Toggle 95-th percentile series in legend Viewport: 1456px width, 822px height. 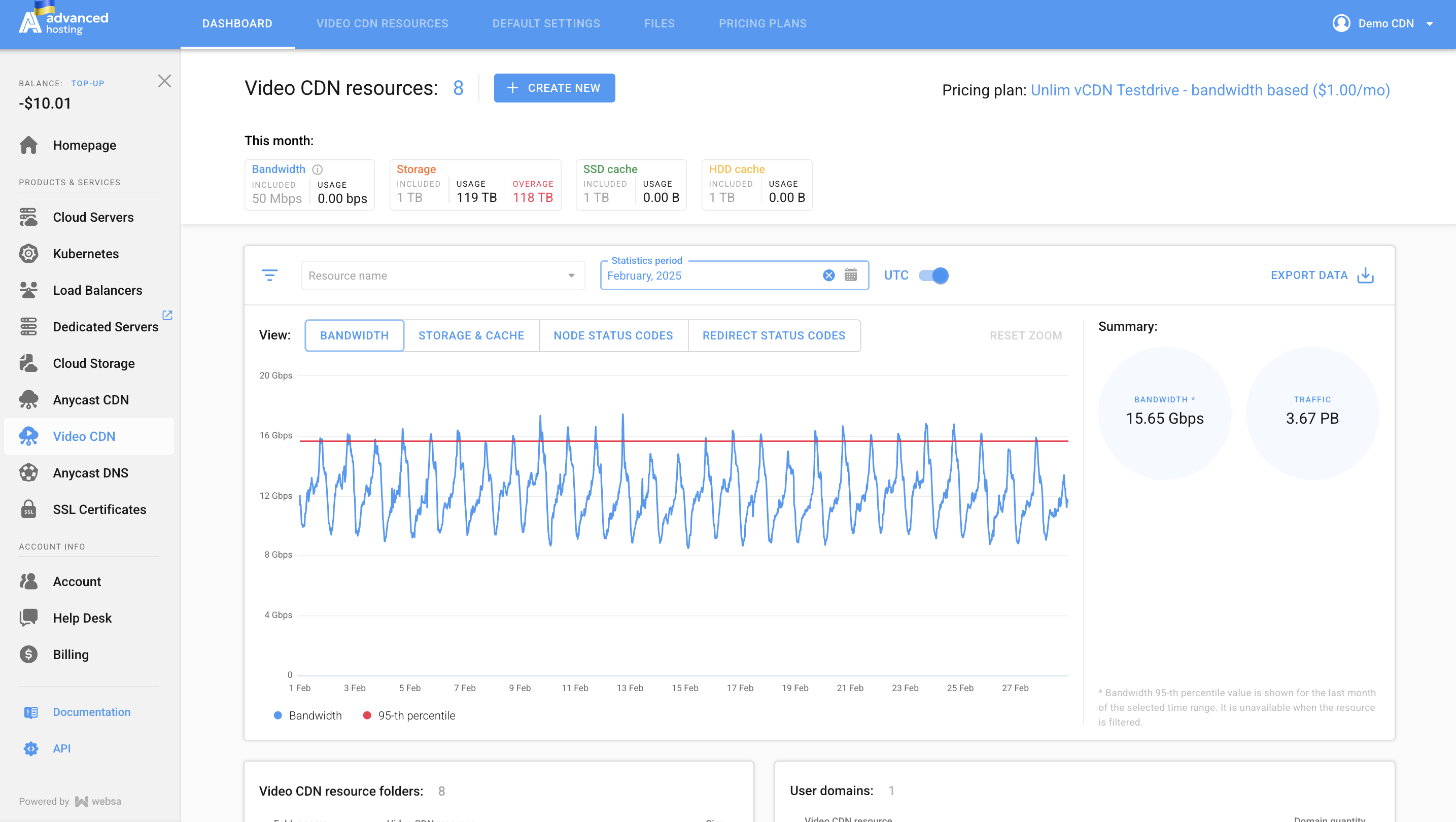[x=409, y=715]
